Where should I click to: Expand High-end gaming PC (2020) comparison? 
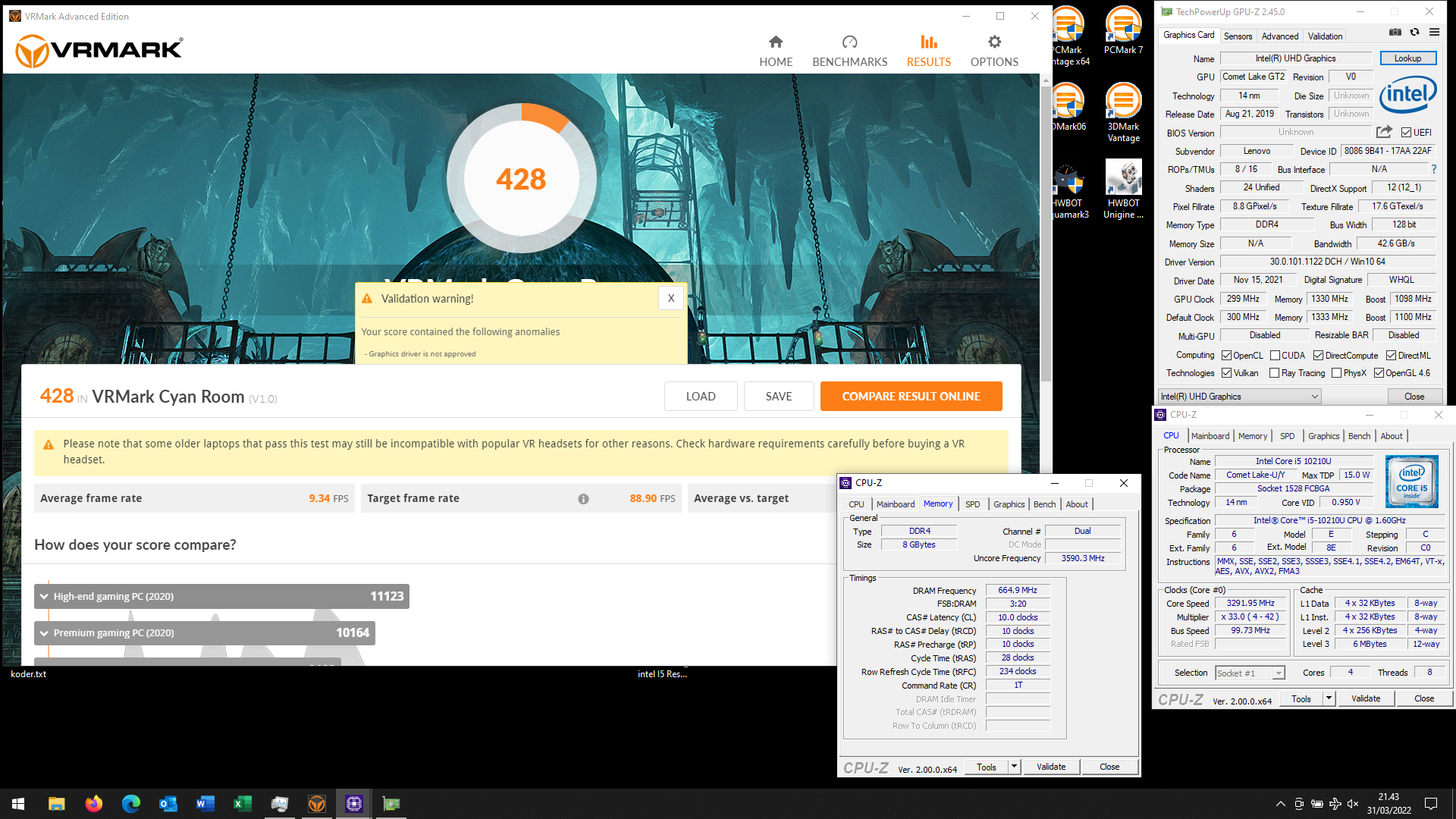(x=221, y=597)
